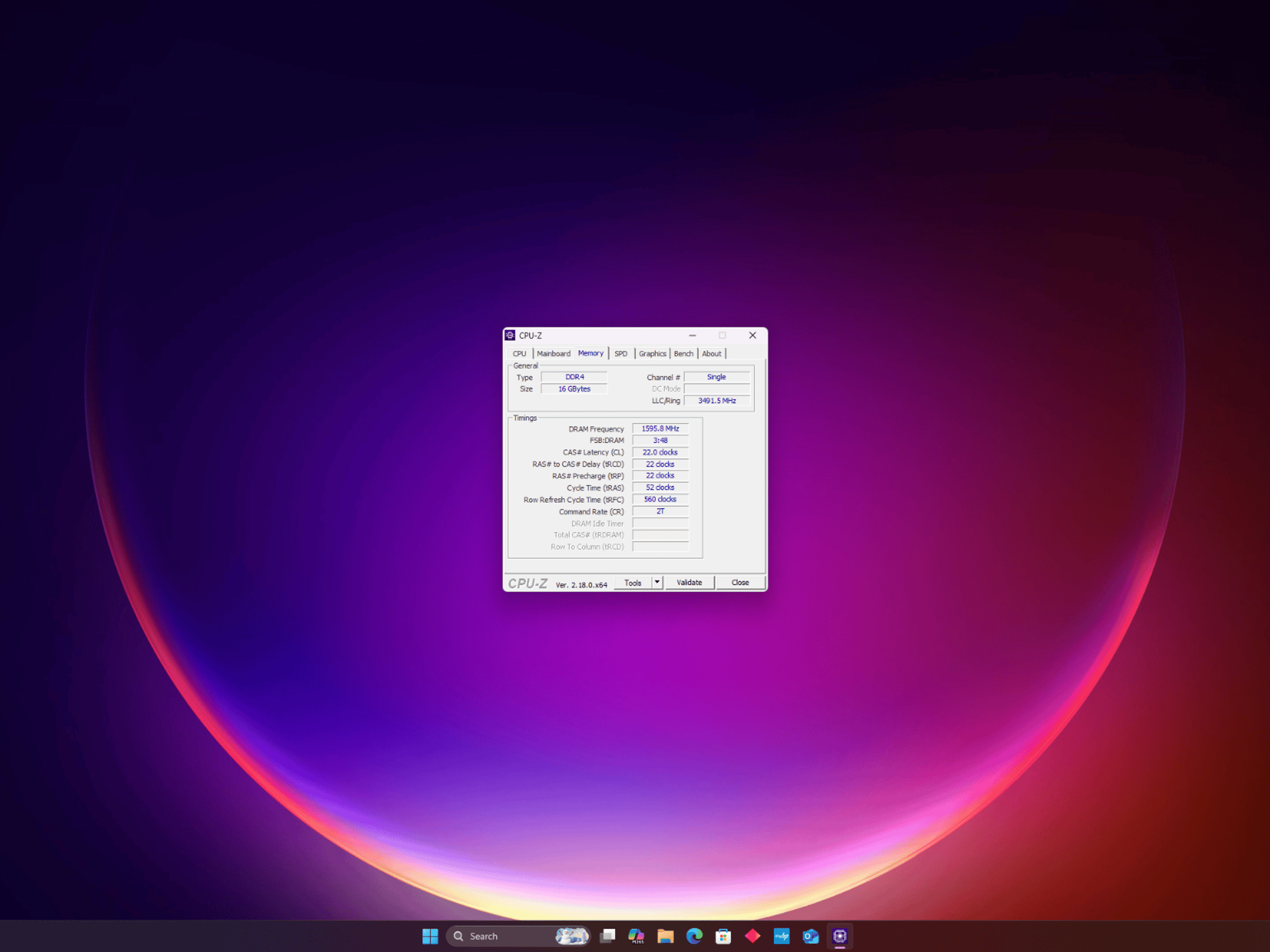Launch Microsoft 365 Copilot from taskbar
This screenshot has width=1270, height=952.
coord(636,936)
